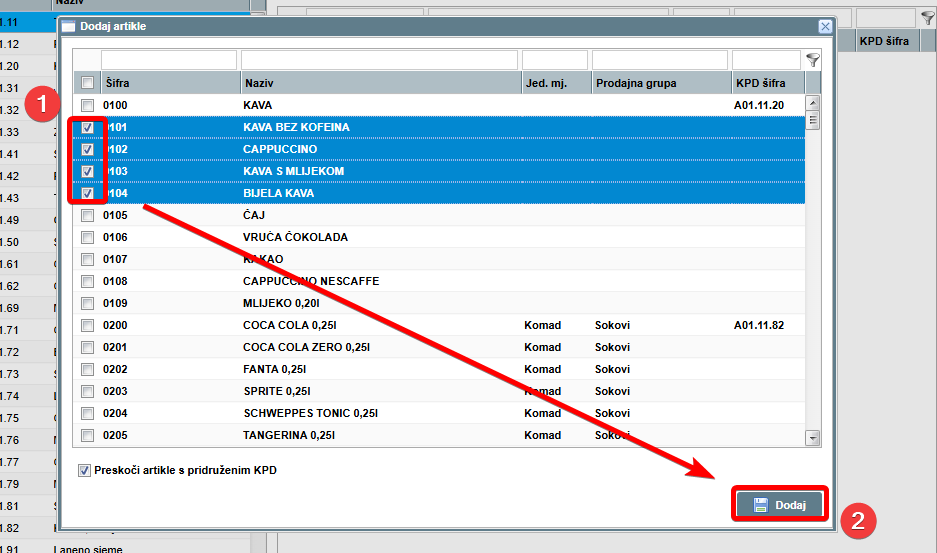Screen dimensions: 937x553
Task: Close the Dodaj artikle dialog
Action: pyautogui.click(x=824, y=27)
